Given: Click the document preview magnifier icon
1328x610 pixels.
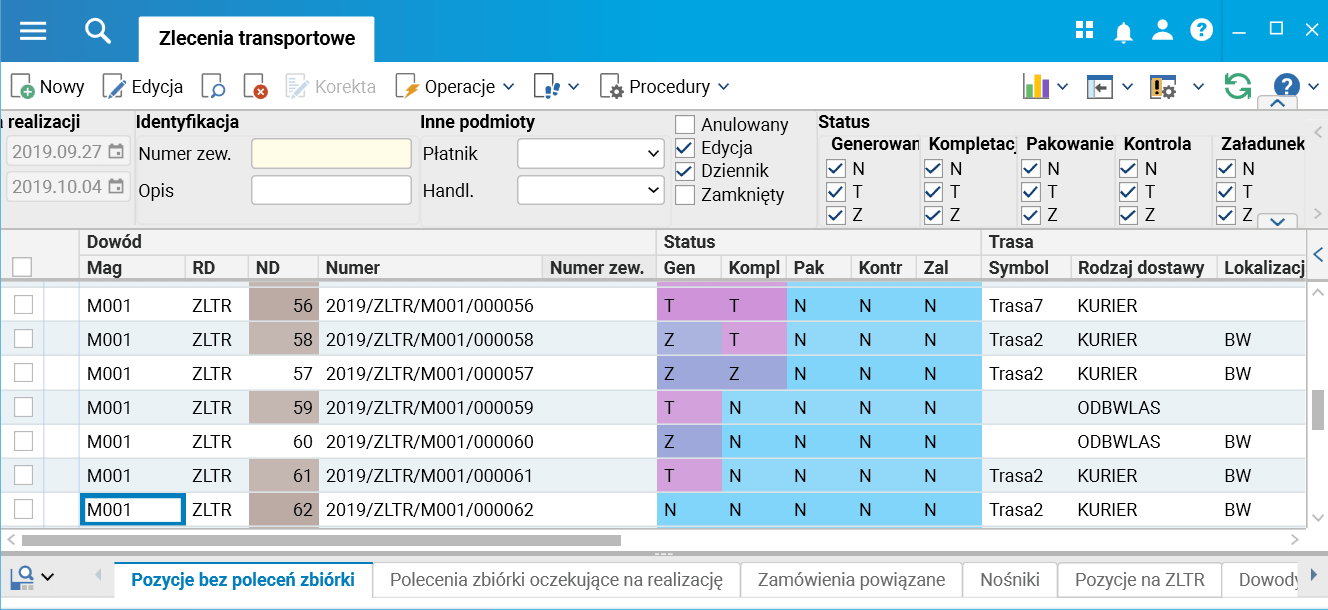Looking at the screenshot, I should pyautogui.click(x=213, y=87).
